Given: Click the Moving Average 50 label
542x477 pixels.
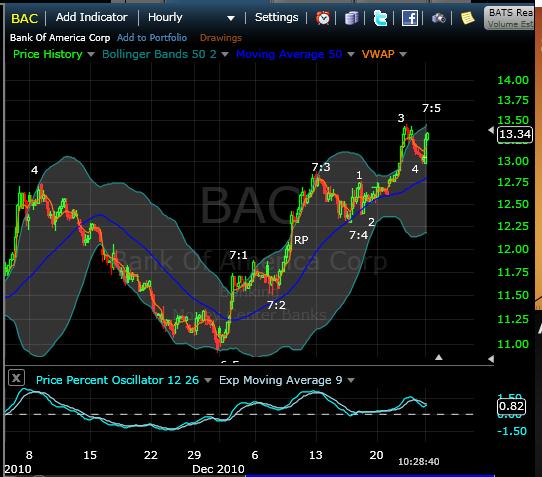Looking at the screenshot, I should [x=289, y=54].
